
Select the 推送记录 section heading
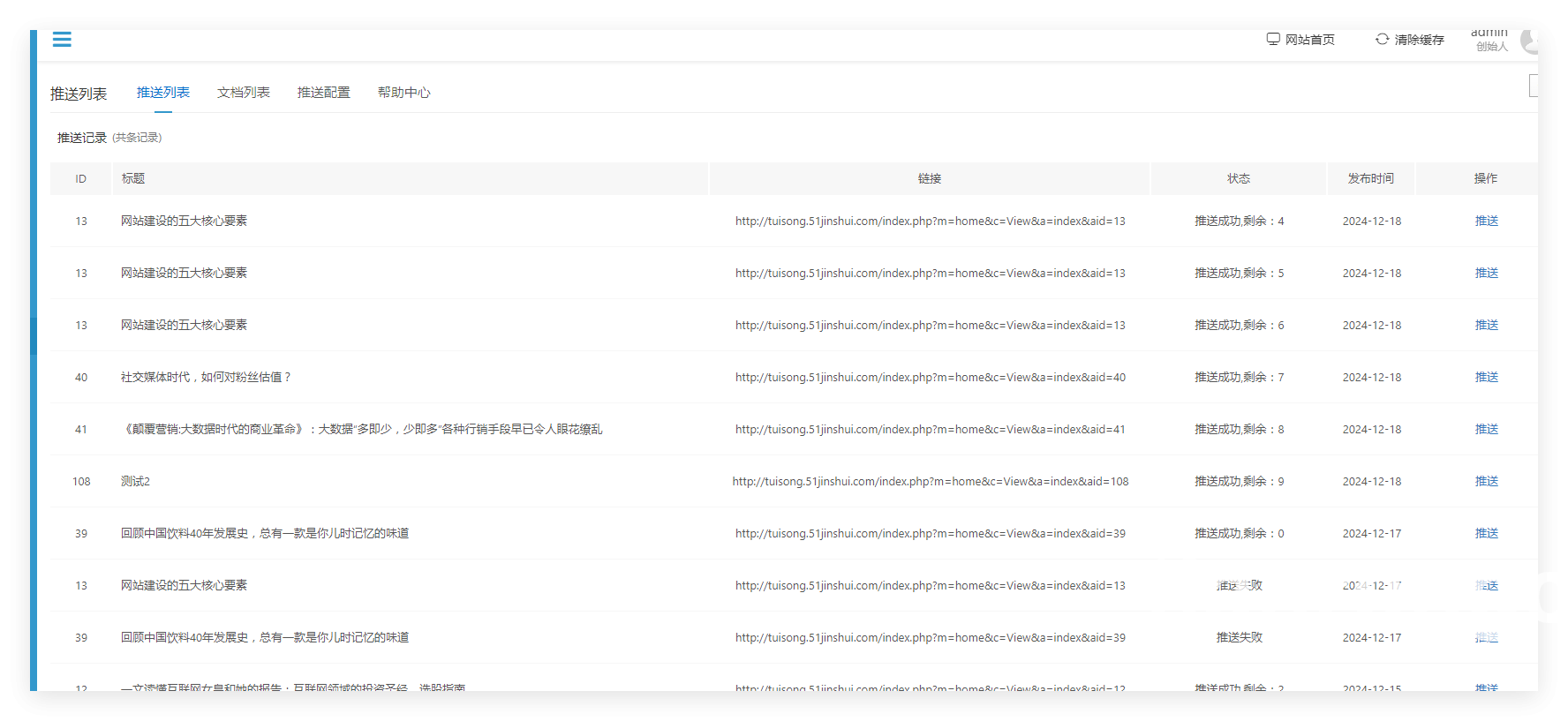[82, 138]
